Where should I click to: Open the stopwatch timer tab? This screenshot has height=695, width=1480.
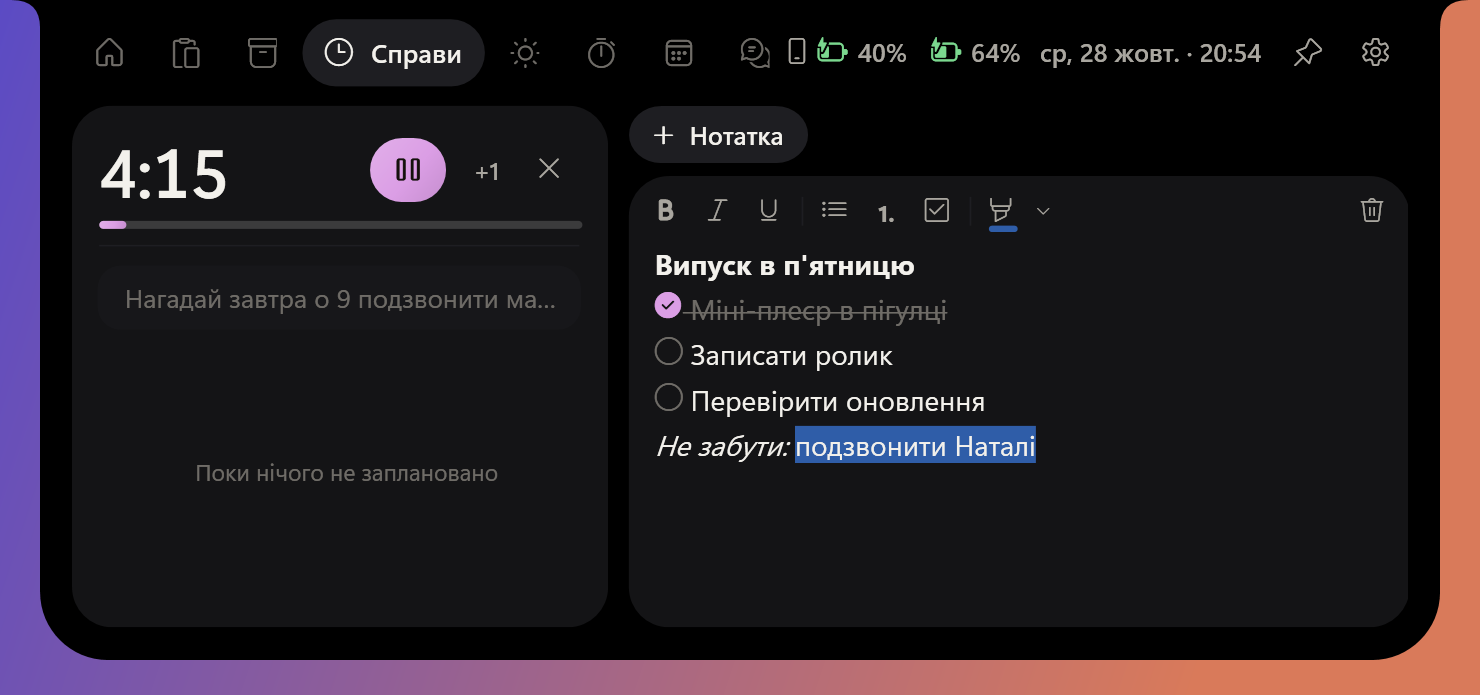[x=601, y=53]
